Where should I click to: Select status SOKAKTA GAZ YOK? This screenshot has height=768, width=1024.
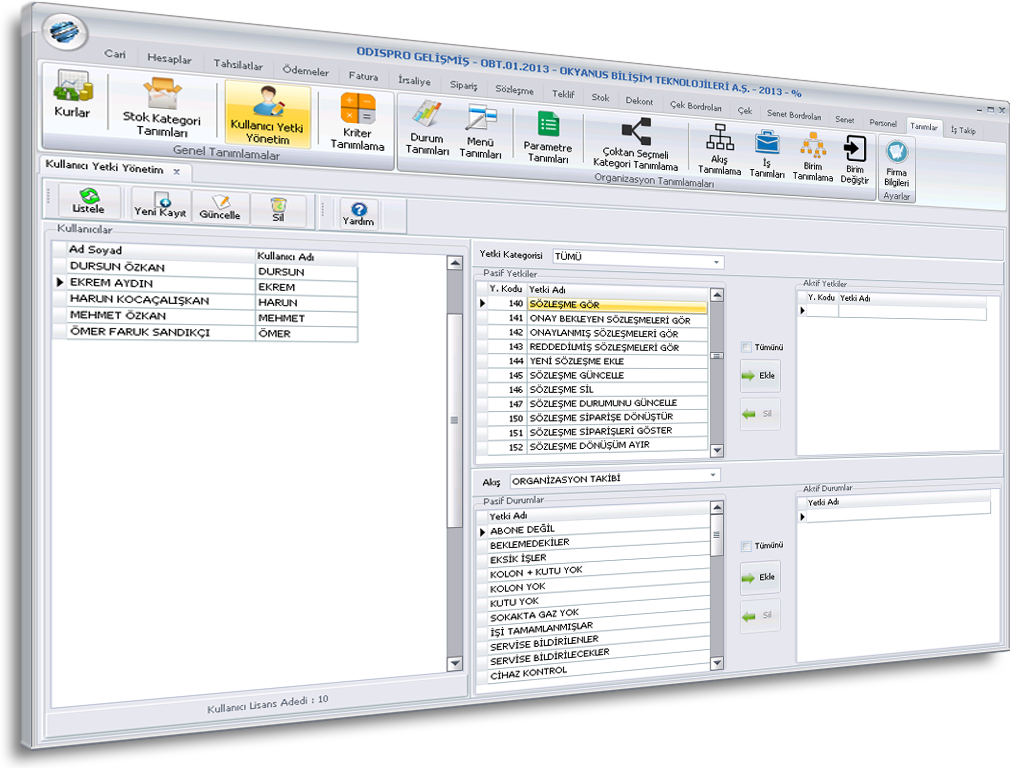pos(594,614)
